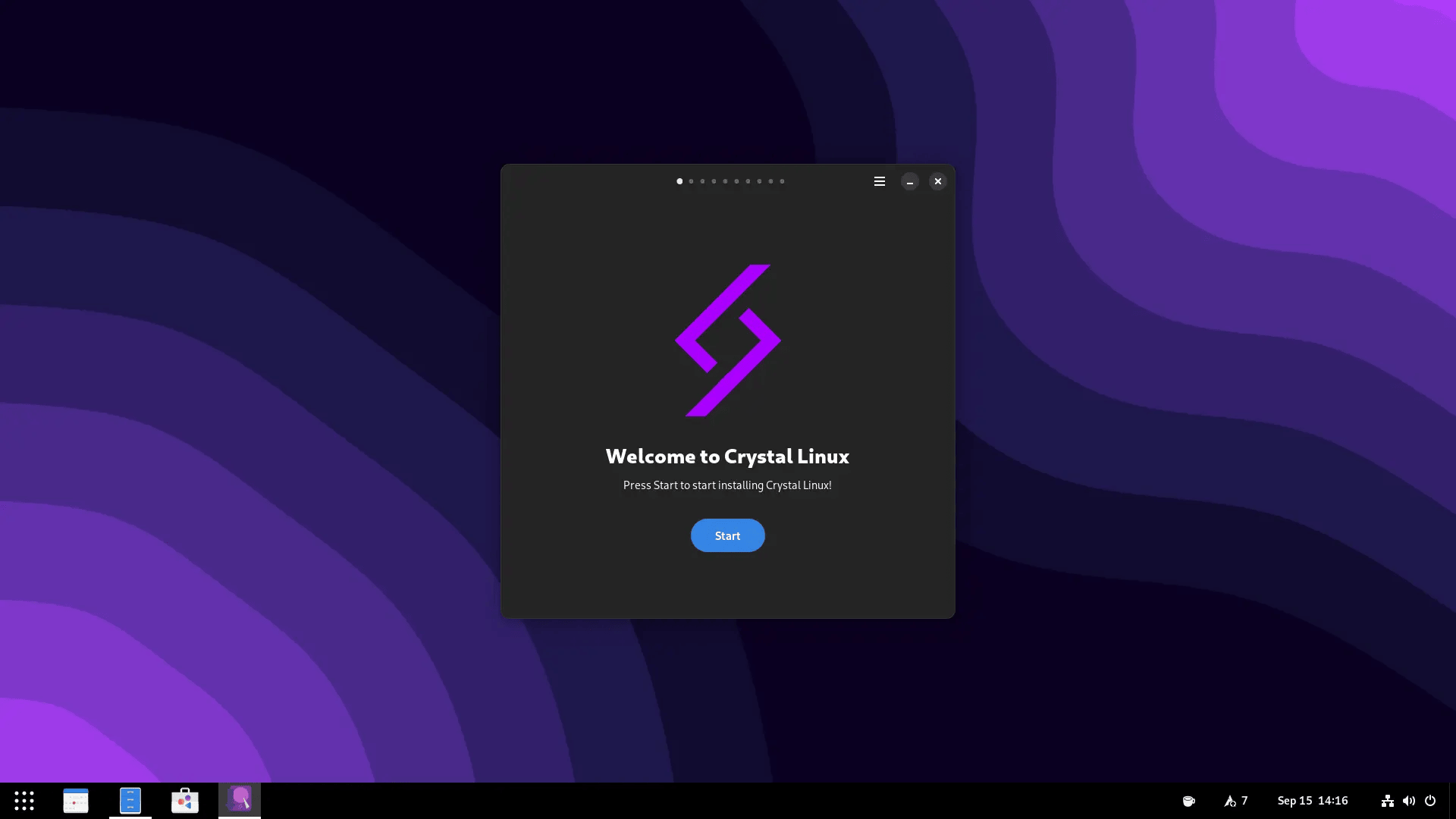Click the minimize button in installer
The width and height of the screenshot is (1456, 819).
pos(910,181)
